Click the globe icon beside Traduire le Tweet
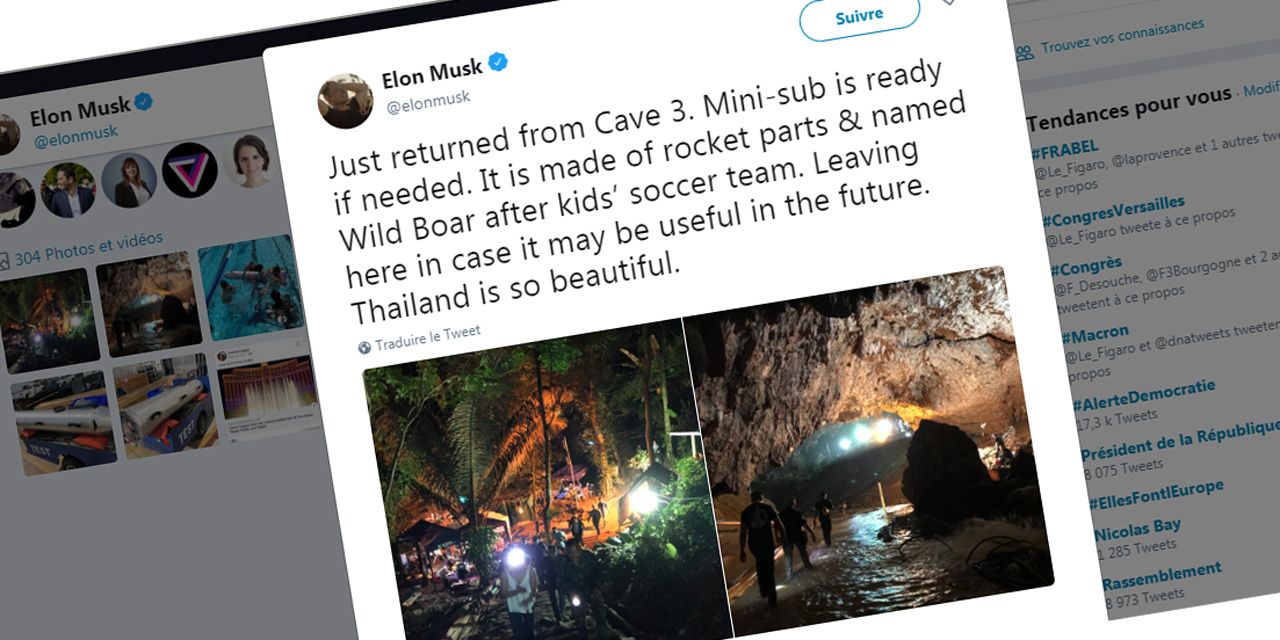 pyautogui.click(x=365, y=347)
